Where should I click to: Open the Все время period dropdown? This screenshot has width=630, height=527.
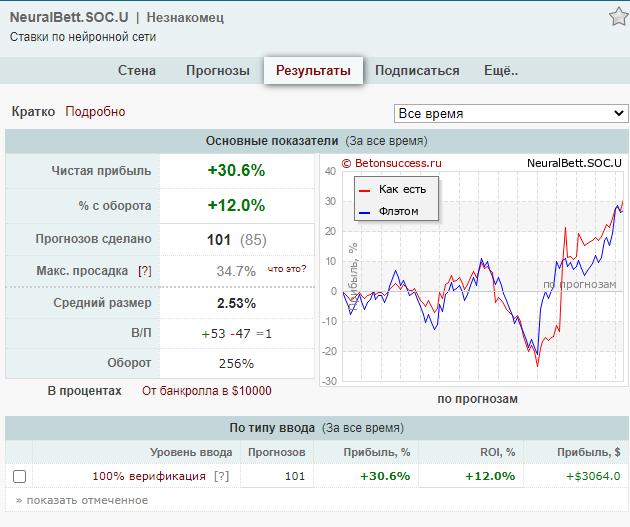click(x=510, y=113)
